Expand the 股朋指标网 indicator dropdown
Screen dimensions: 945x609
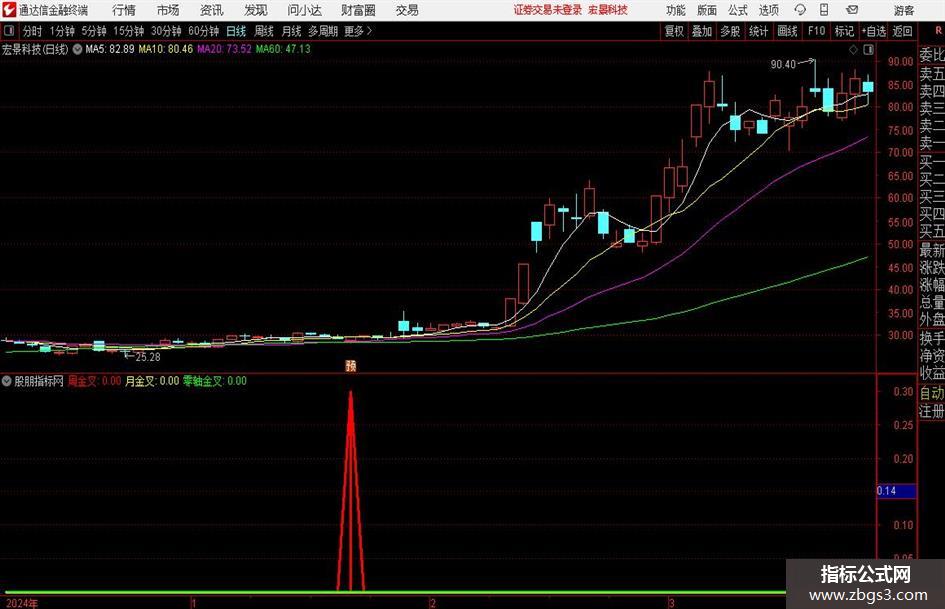click(x=7, y=381)
